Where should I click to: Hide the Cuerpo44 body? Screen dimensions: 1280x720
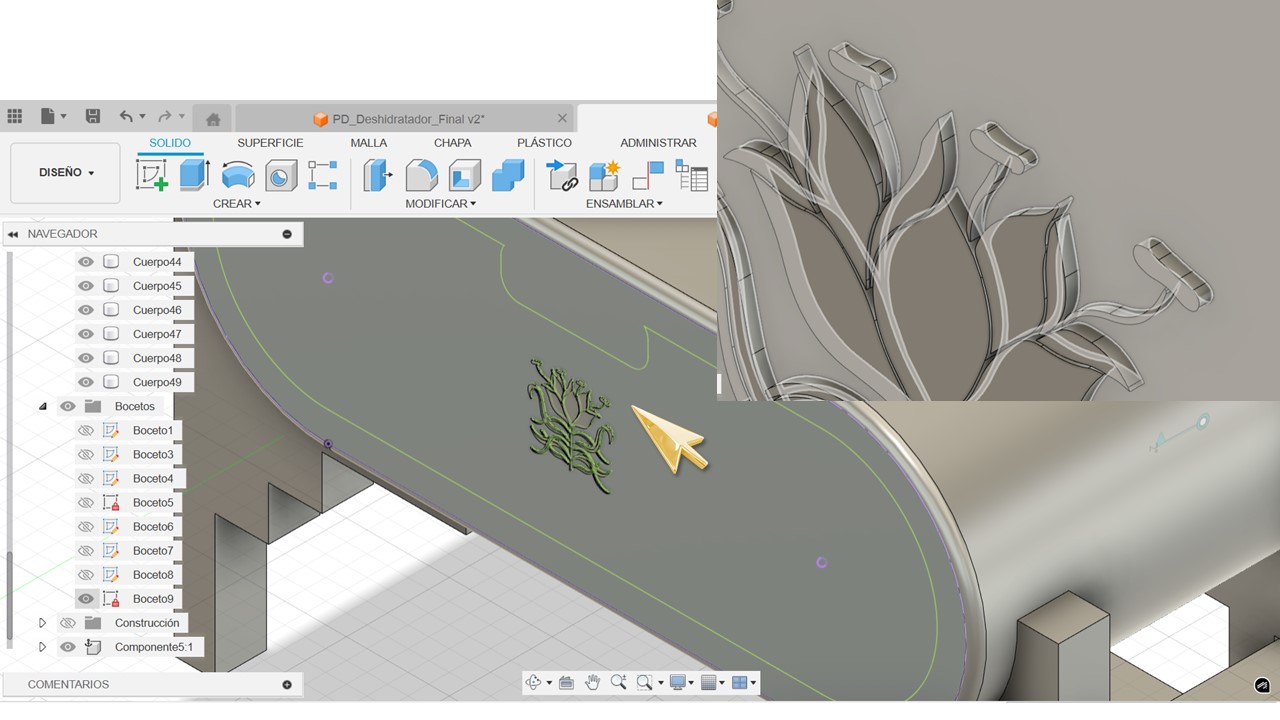point(86,262)
